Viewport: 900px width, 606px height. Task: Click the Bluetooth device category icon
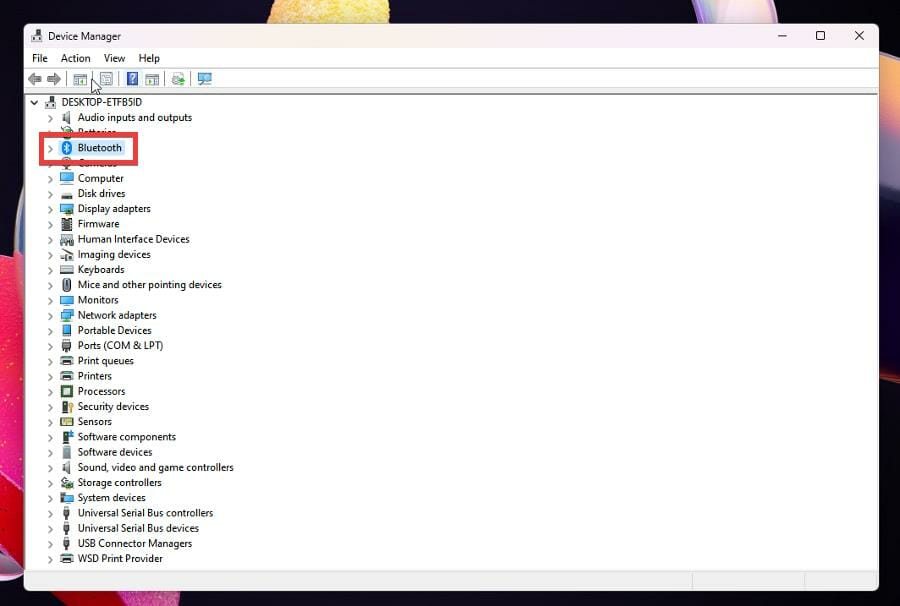click(x=67, y=148)
